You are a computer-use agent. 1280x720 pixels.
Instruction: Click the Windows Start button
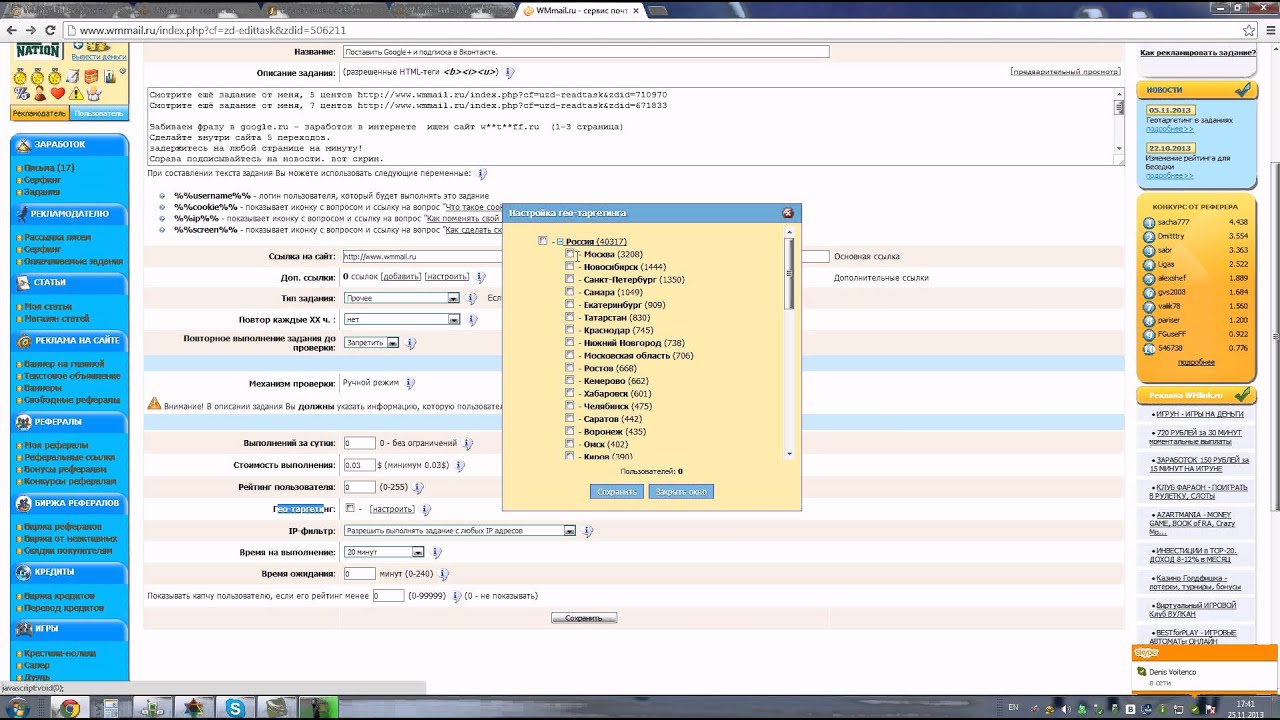[x=17, y=708]
